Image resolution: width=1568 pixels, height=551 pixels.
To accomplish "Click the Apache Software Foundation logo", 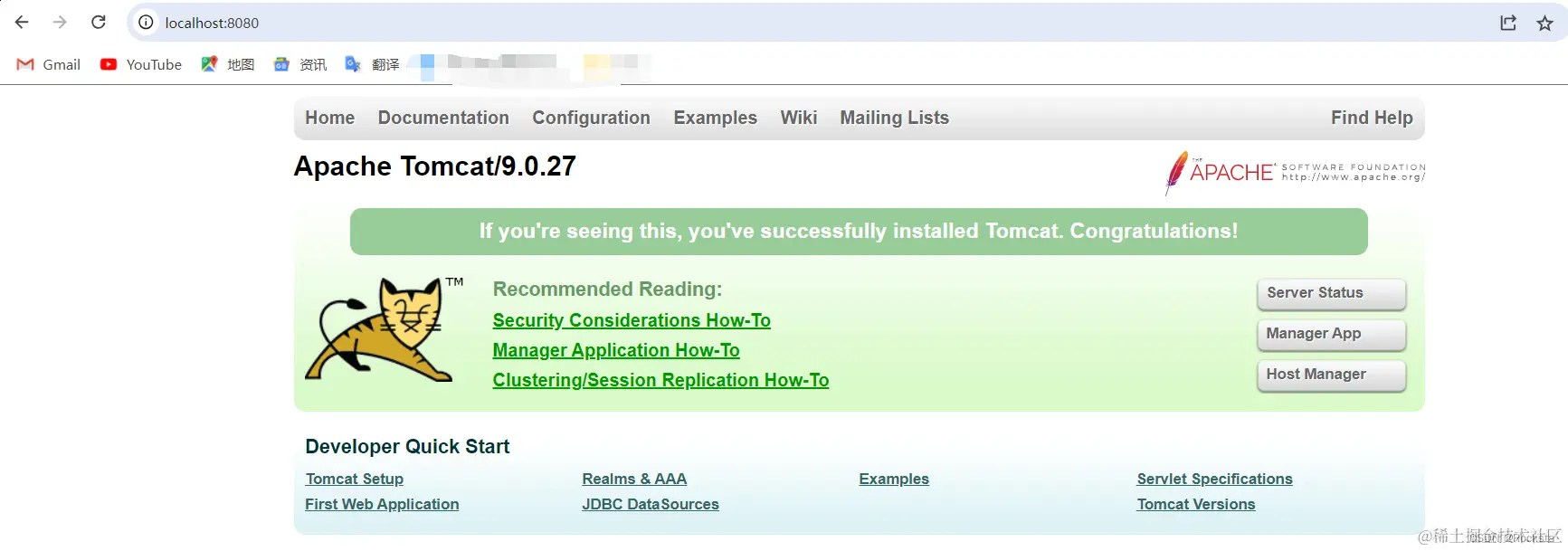I will pyautogui.click(x=1295, y=172).
